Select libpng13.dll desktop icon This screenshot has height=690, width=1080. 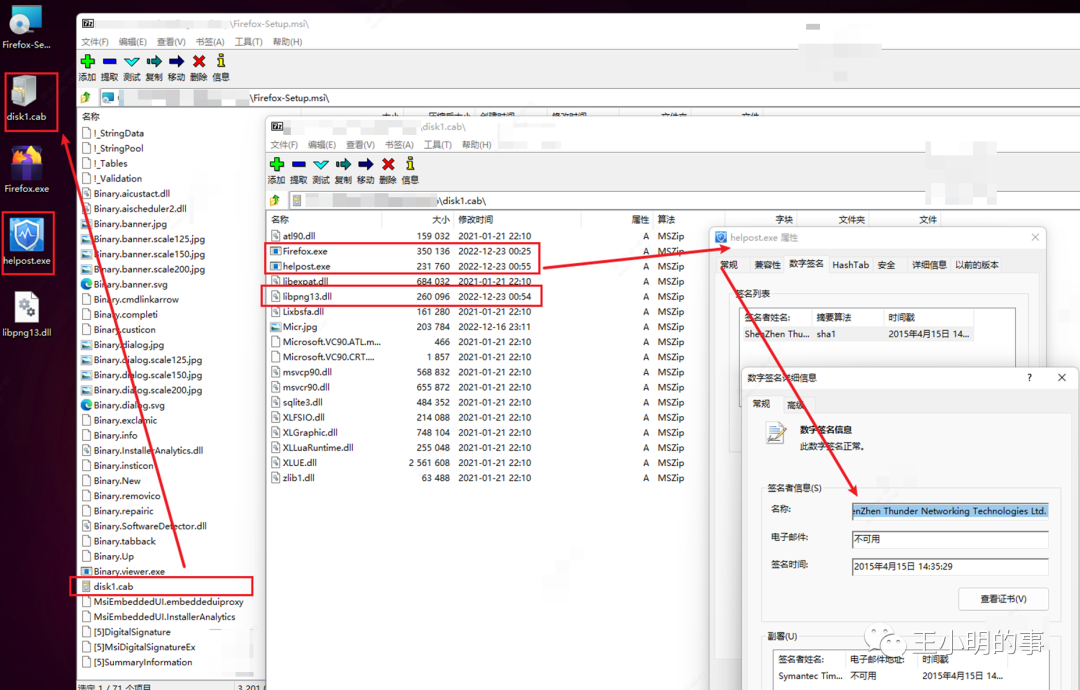pyautogui.click(x=27, y=314)
